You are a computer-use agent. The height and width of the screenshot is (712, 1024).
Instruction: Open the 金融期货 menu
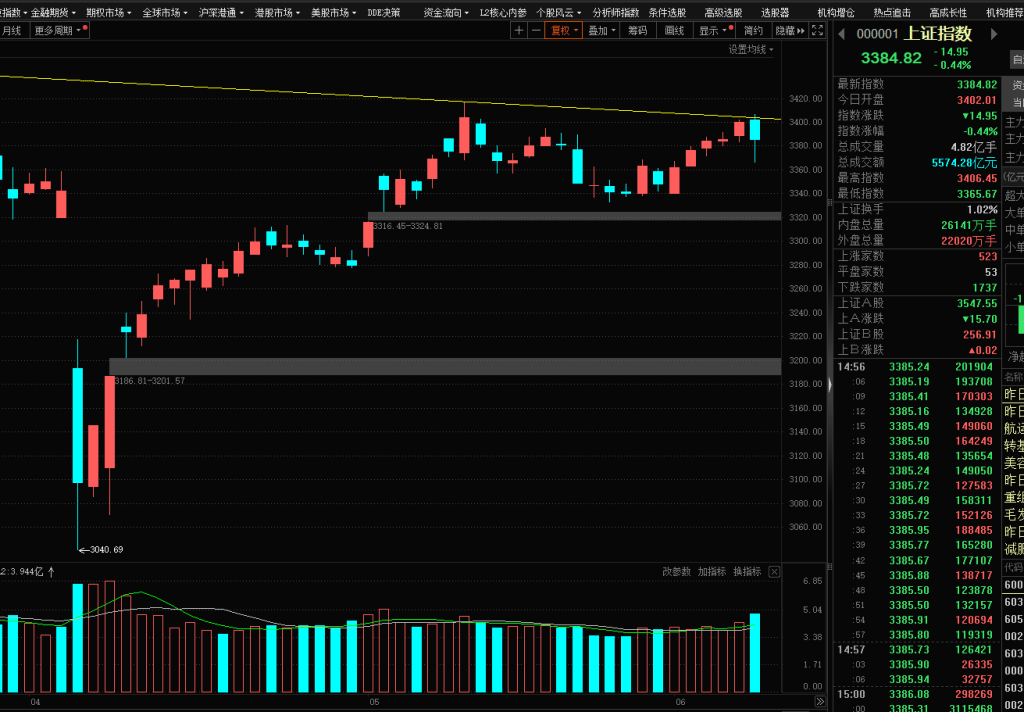(54, 12)
